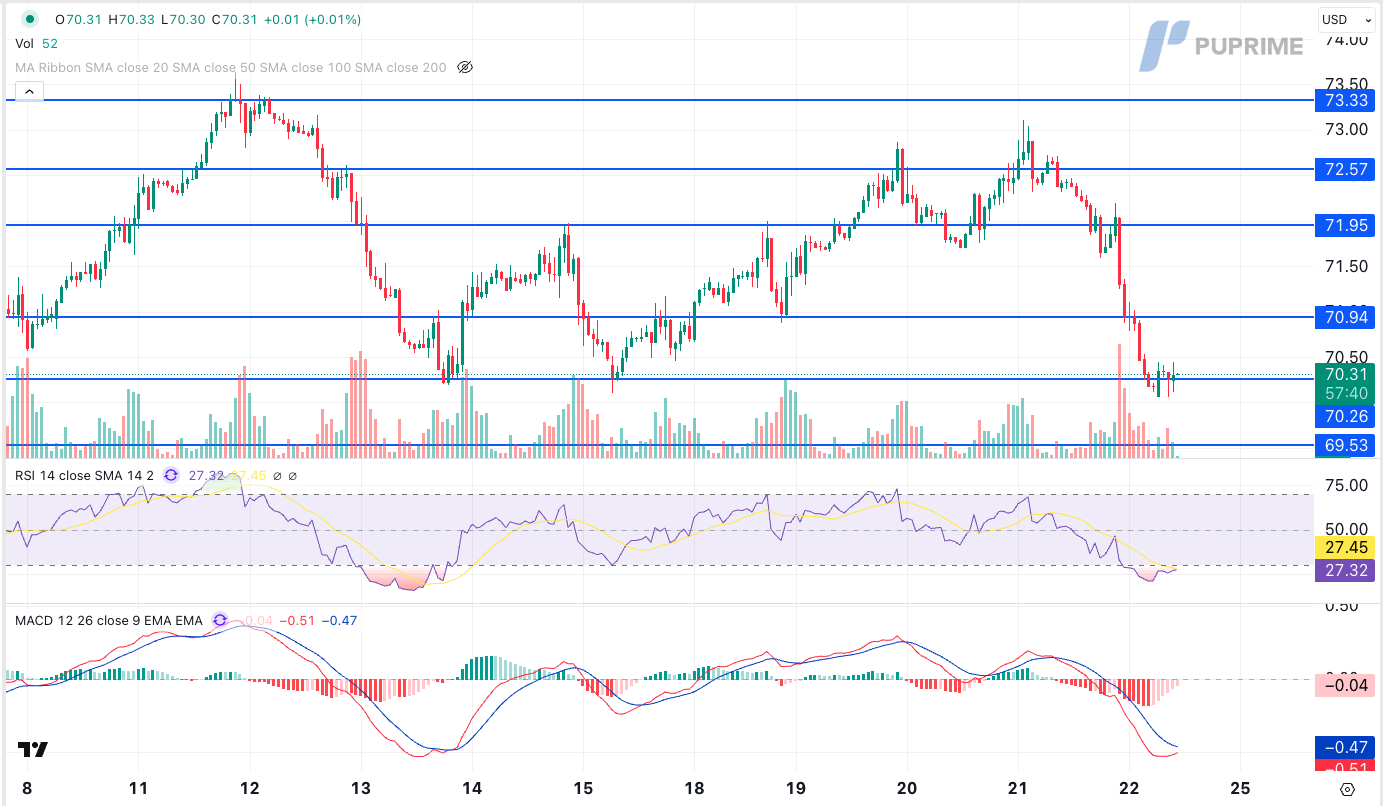Click the 73.33 horizontal line price label
Screen dimensions: 1383x806
(1346, 100)
